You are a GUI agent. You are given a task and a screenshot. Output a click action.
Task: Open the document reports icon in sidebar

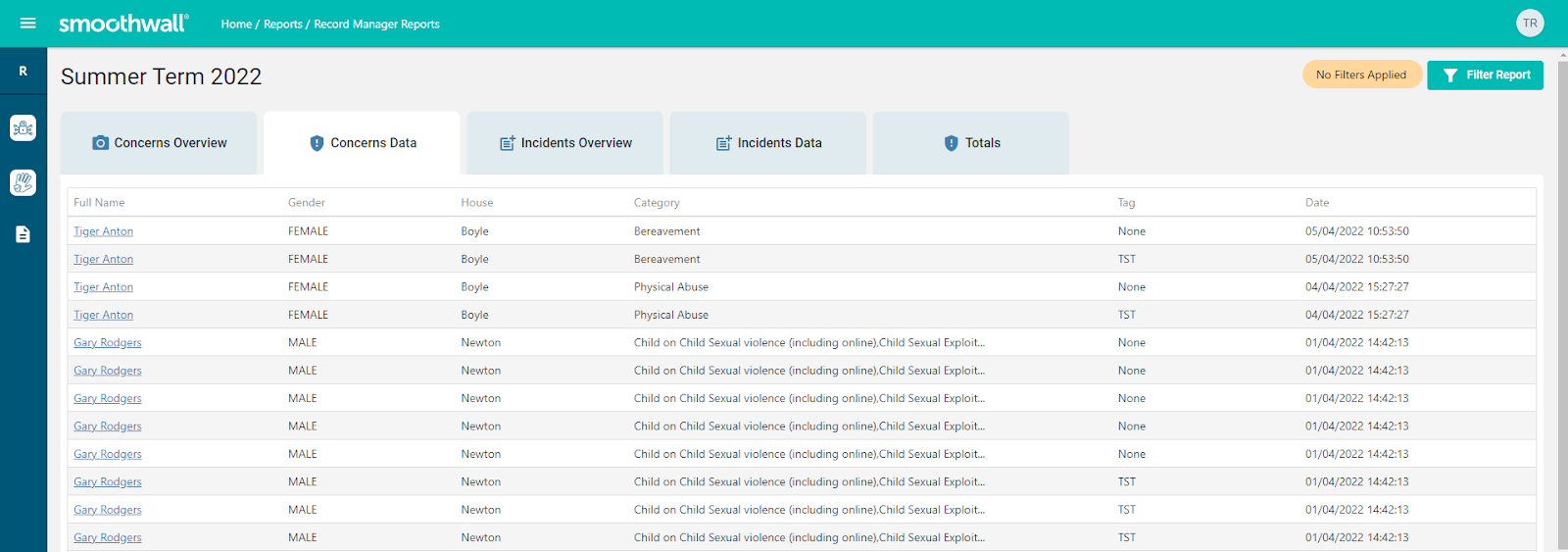(x=23, y=234)
